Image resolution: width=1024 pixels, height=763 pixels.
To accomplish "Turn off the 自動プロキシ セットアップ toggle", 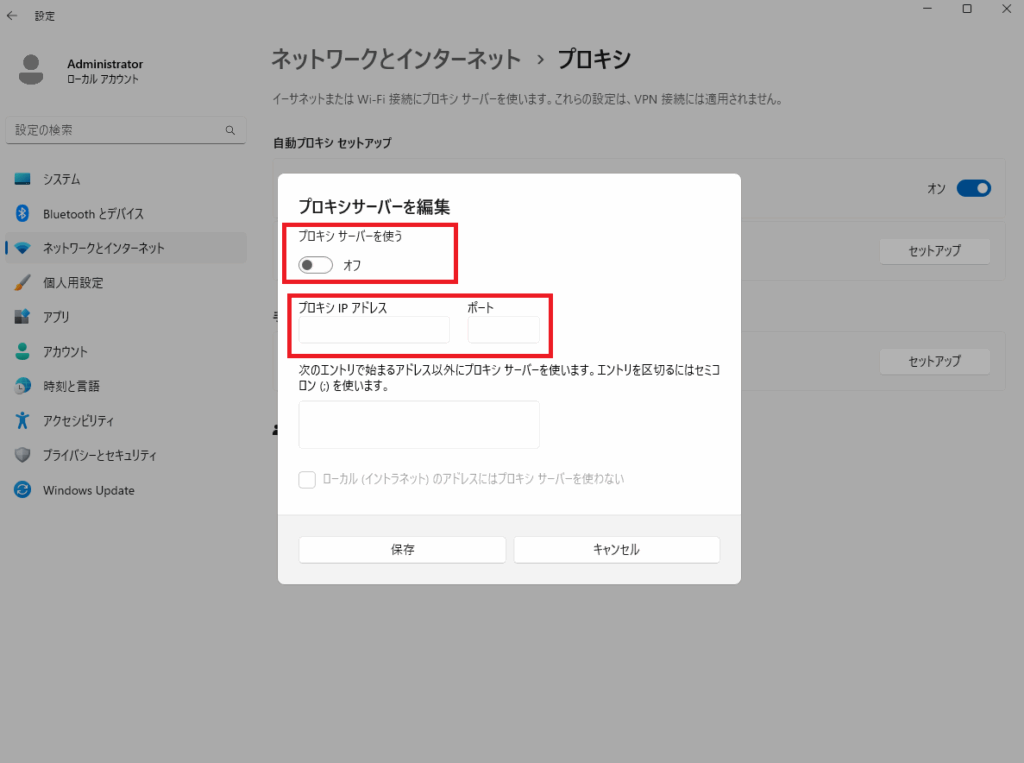I will click(x=972, y=188).
